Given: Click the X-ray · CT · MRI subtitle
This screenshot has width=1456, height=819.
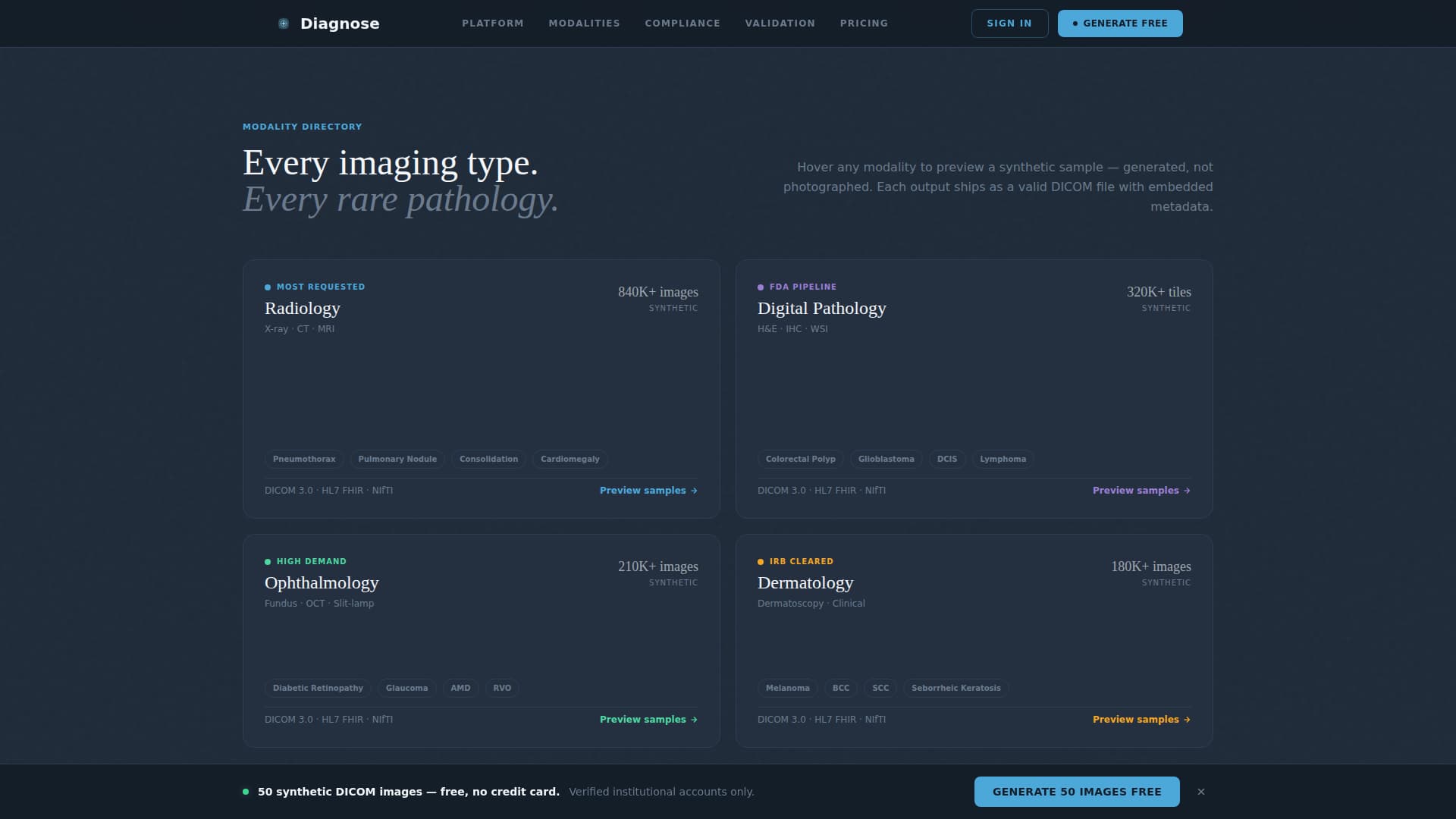Looking at the screenshot, I should pyautogui.click(x=300, y=329).
